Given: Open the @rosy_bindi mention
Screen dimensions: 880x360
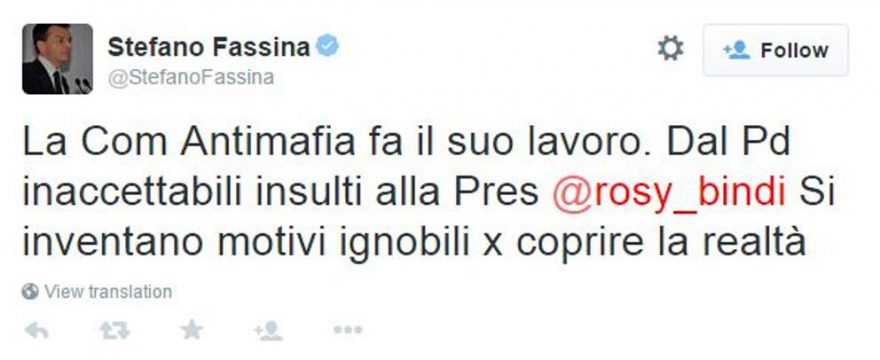Looking at the screenshot, I should pyautogui.click(x=669, y=193).
